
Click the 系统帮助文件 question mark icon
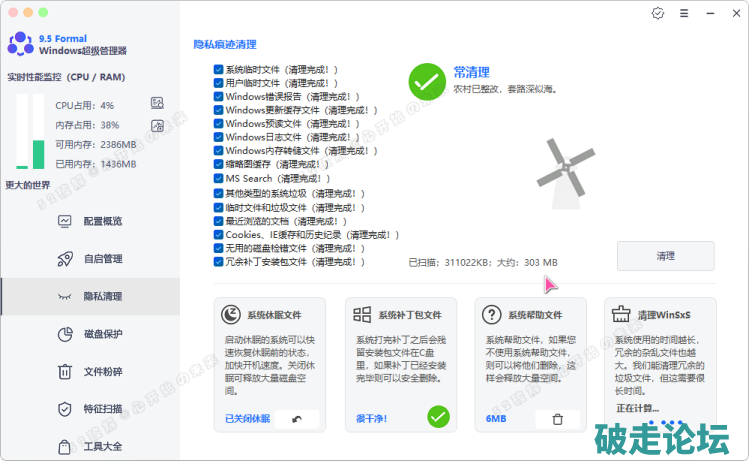coord(491,314)
